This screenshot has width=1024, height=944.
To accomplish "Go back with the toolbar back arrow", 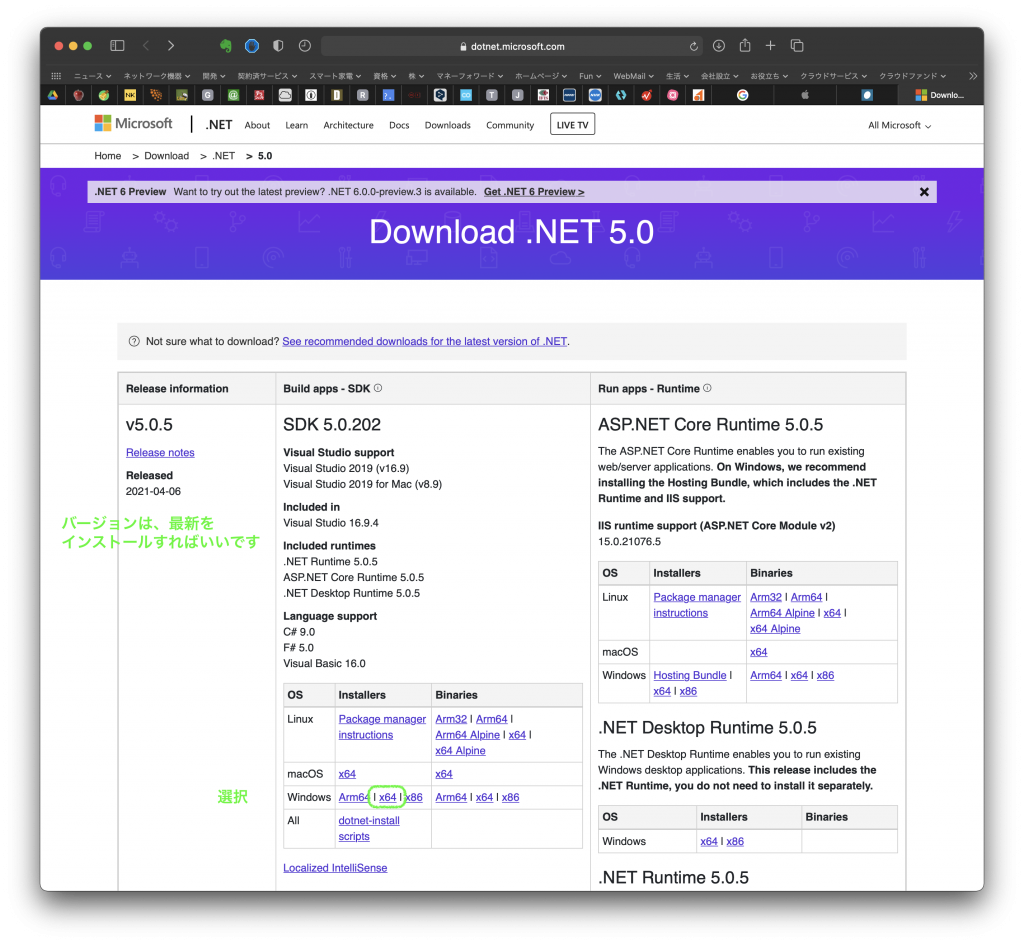I will click(x=146, y=46).
